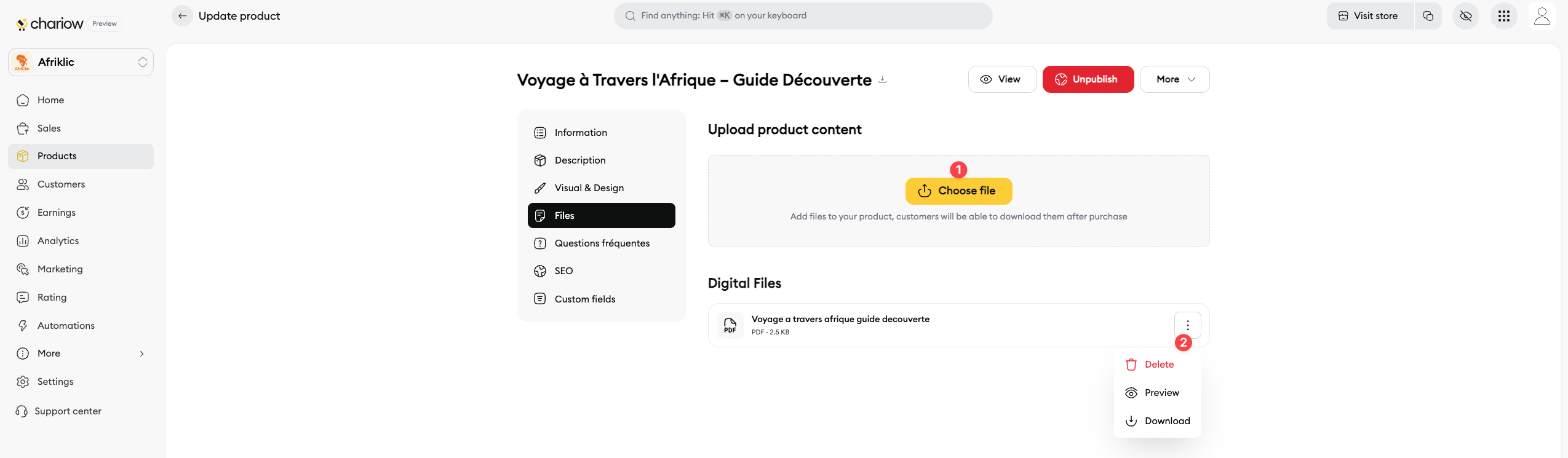Open Rating page
This screenshot has width=1568, height=458.
(x=81, y=298)
